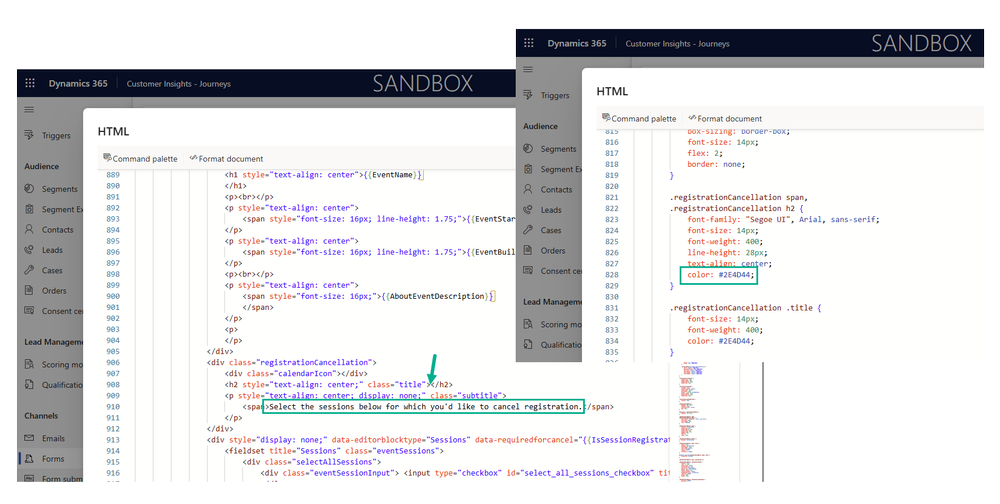Click line number 828 in right editor
Viewport: 1000px width, 504px height.
click(612, 274)
